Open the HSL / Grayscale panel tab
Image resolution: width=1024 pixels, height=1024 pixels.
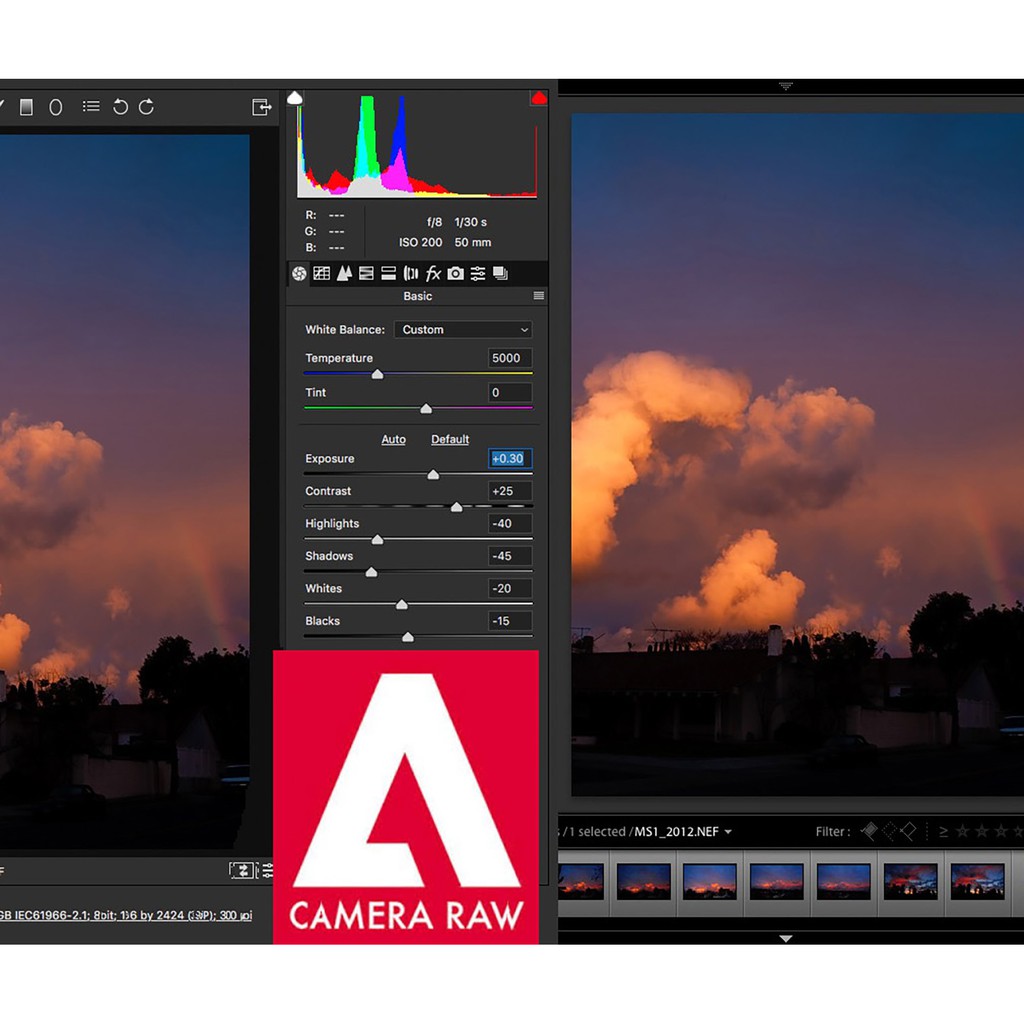coord(366,273)
